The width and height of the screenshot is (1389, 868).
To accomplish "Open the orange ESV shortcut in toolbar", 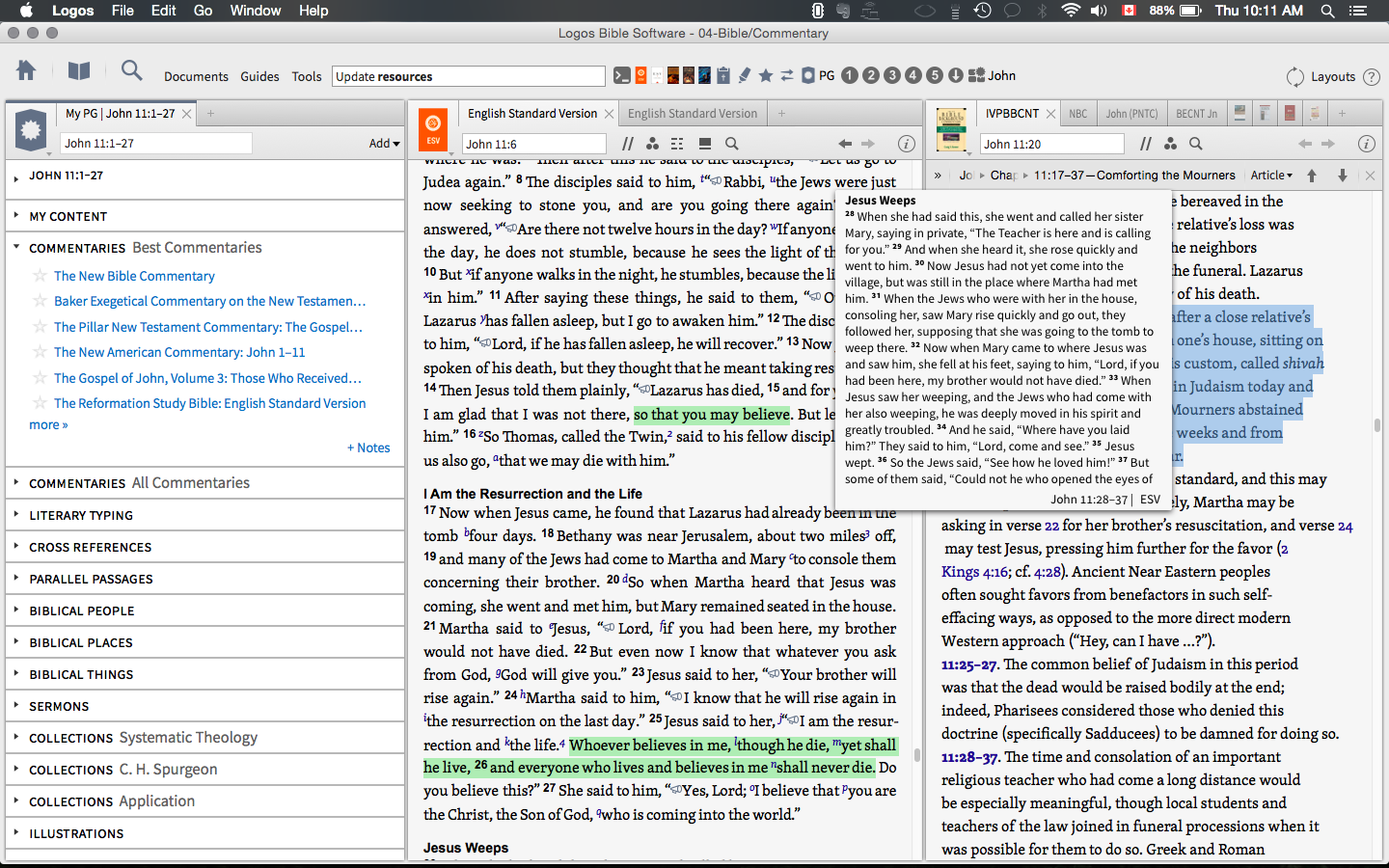I will [640, 75].
